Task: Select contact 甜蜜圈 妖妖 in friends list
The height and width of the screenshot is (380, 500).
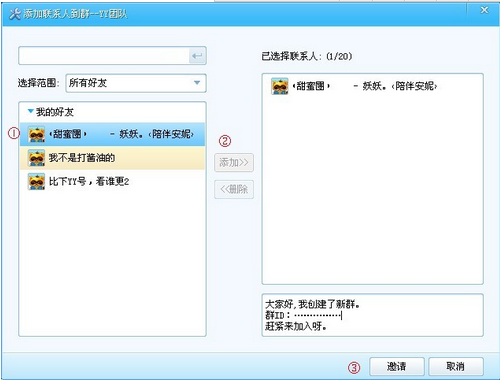Action: click(112, 134)
